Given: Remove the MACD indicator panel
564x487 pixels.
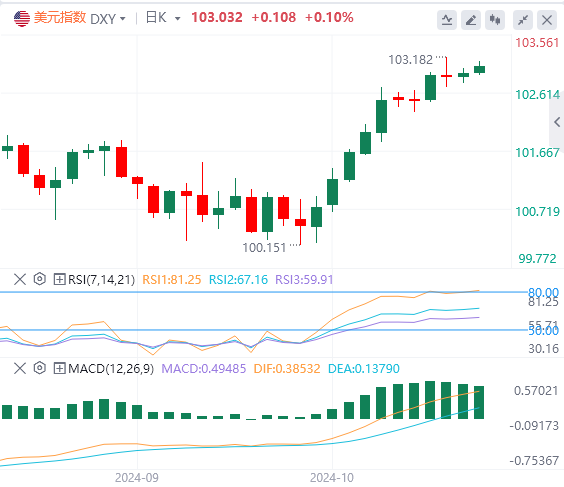Looking at the screenshot, I should click(x=20, y=368).
